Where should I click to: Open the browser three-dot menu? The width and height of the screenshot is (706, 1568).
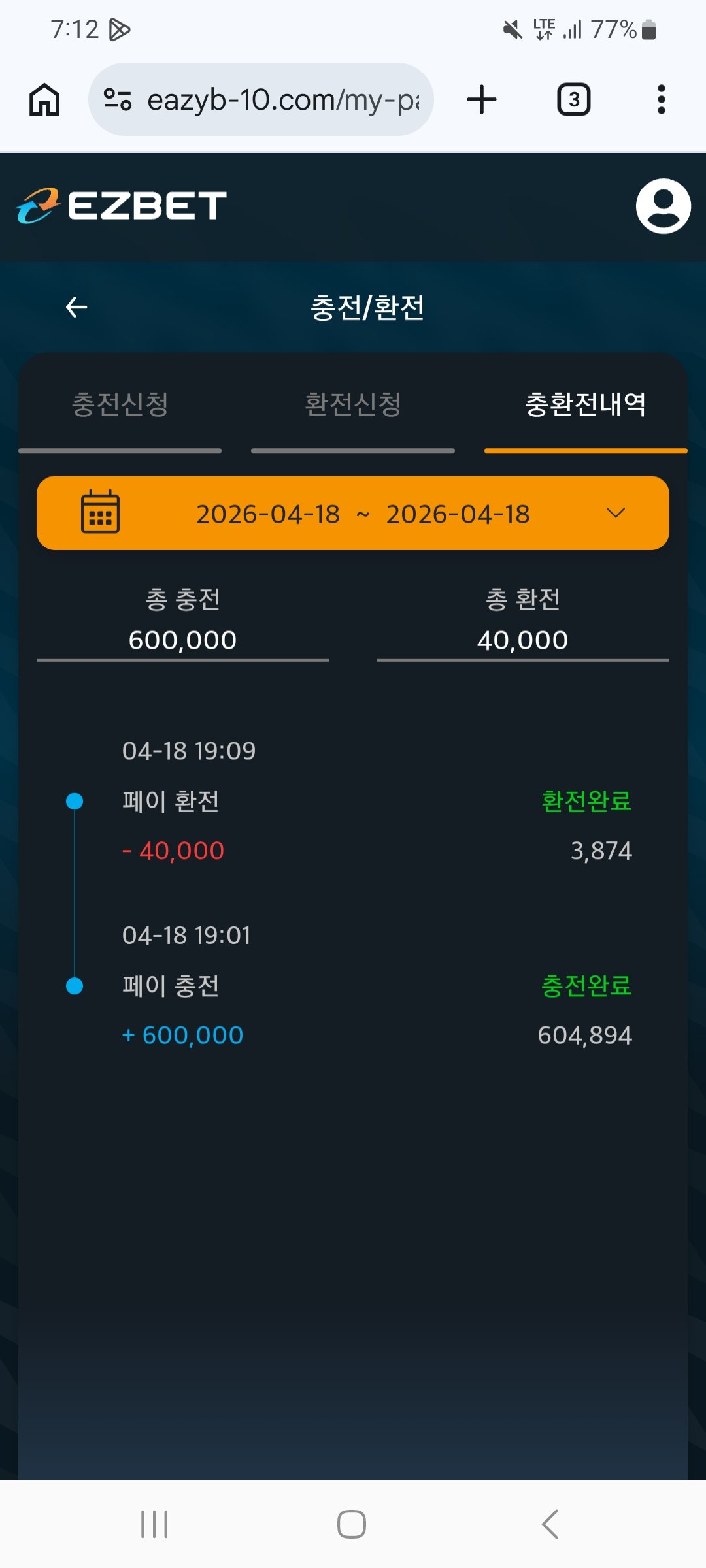pyautogui.click(x=661, y=100)
